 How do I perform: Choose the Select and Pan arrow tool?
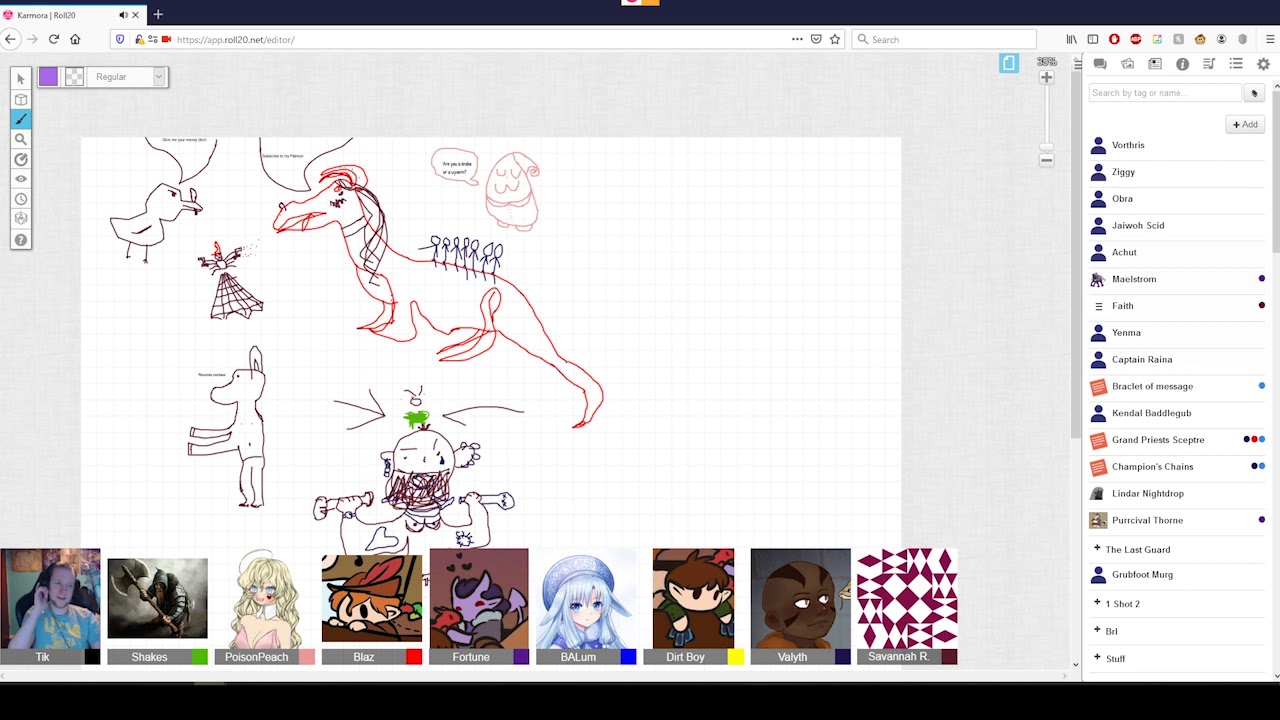(x=21, y=79)
